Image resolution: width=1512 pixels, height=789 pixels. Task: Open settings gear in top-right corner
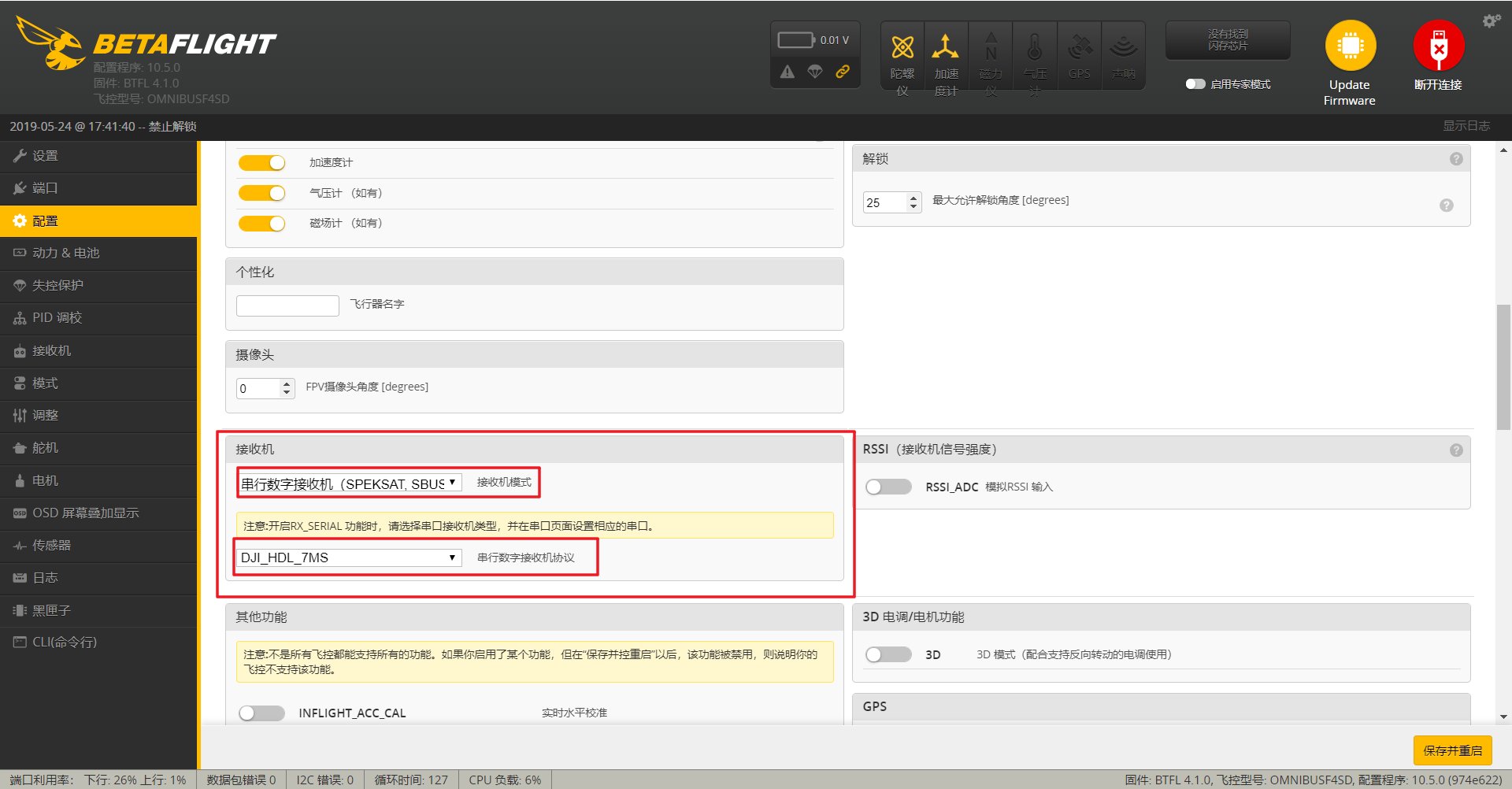(1491, 21)
